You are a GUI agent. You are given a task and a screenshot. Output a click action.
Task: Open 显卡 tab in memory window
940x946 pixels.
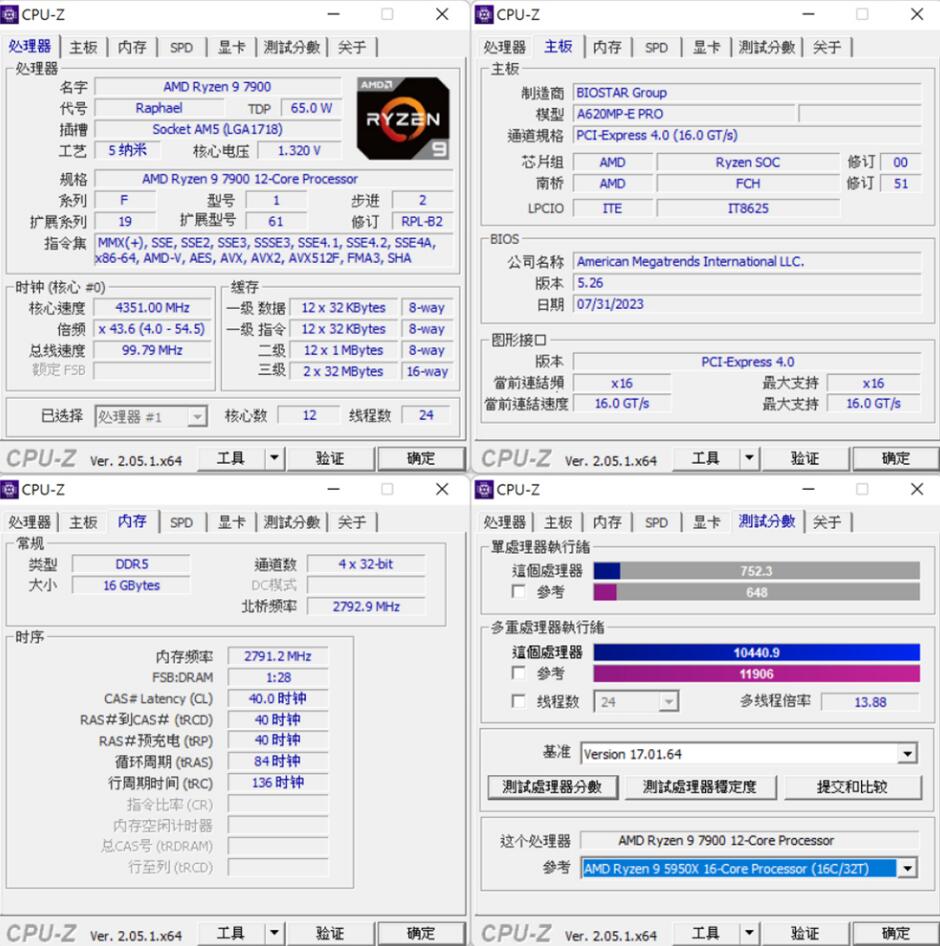[x=232, y=522]
